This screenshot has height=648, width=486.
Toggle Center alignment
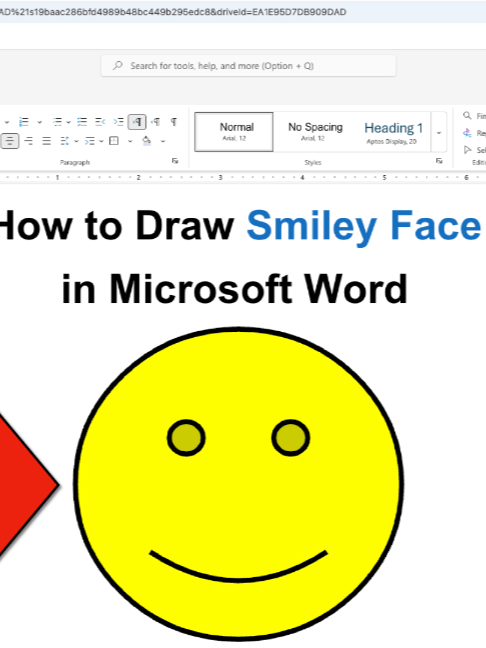pos(10,141)
